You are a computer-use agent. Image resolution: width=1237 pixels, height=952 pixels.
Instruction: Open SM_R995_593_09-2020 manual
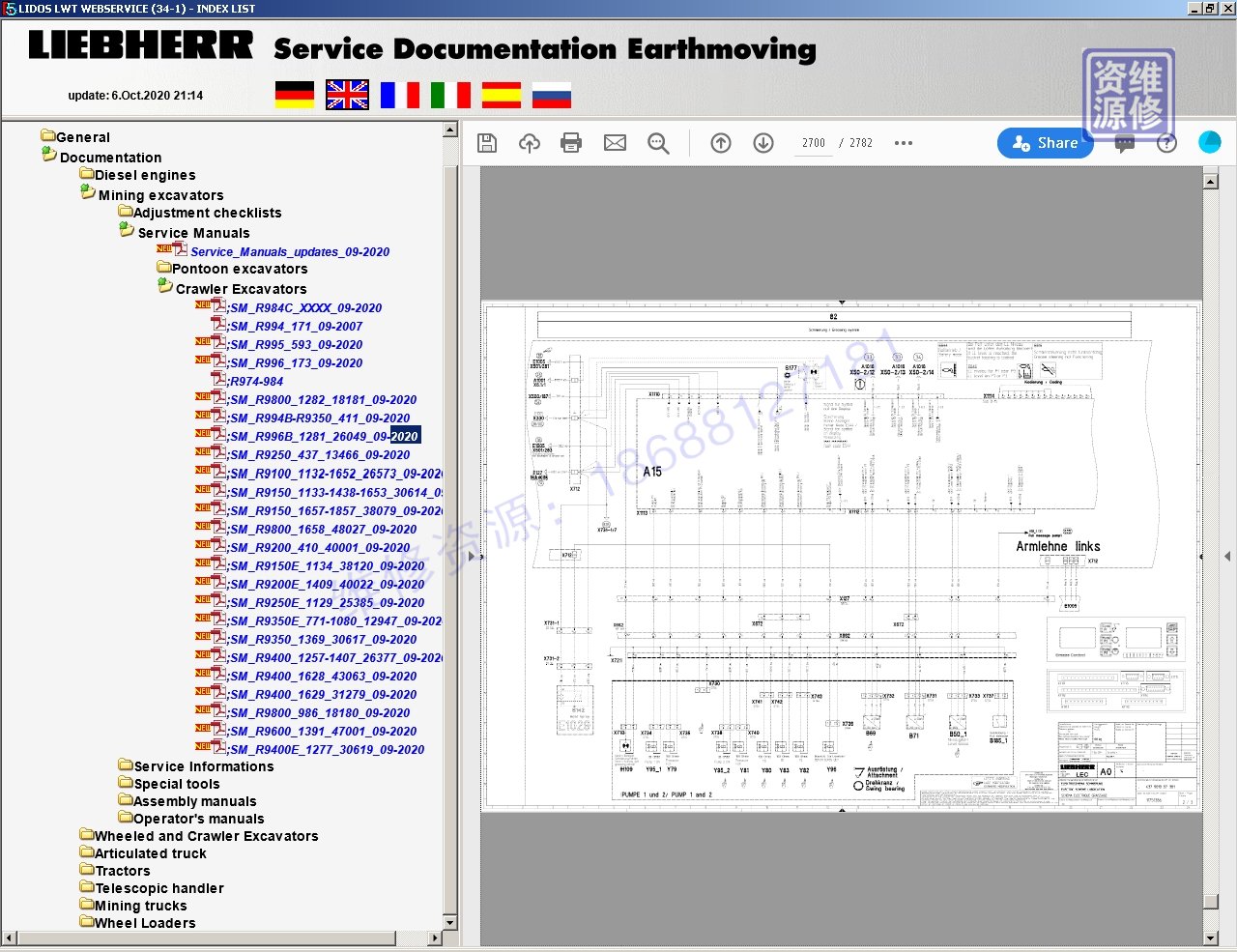pos(296,344)
